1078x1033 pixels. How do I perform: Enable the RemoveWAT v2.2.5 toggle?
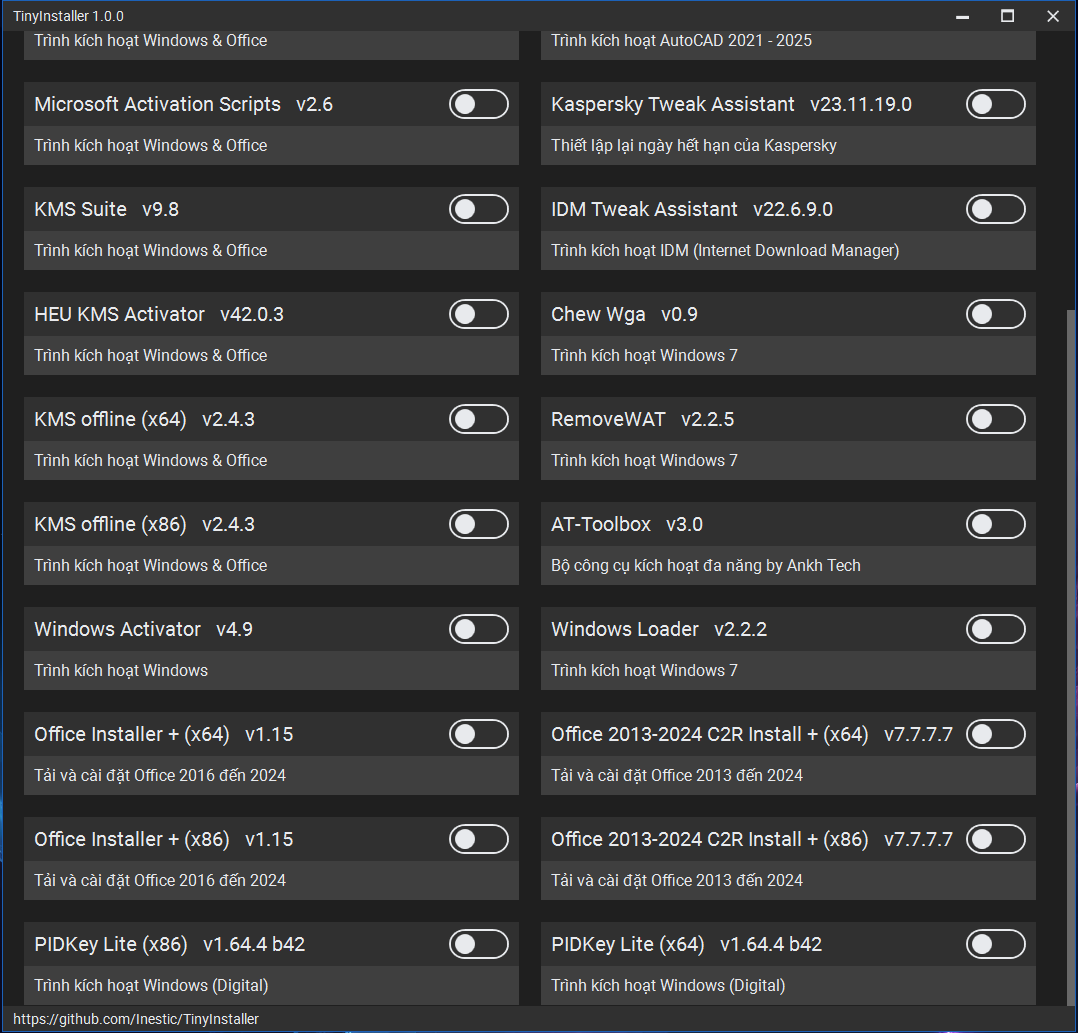coord(996,419)
